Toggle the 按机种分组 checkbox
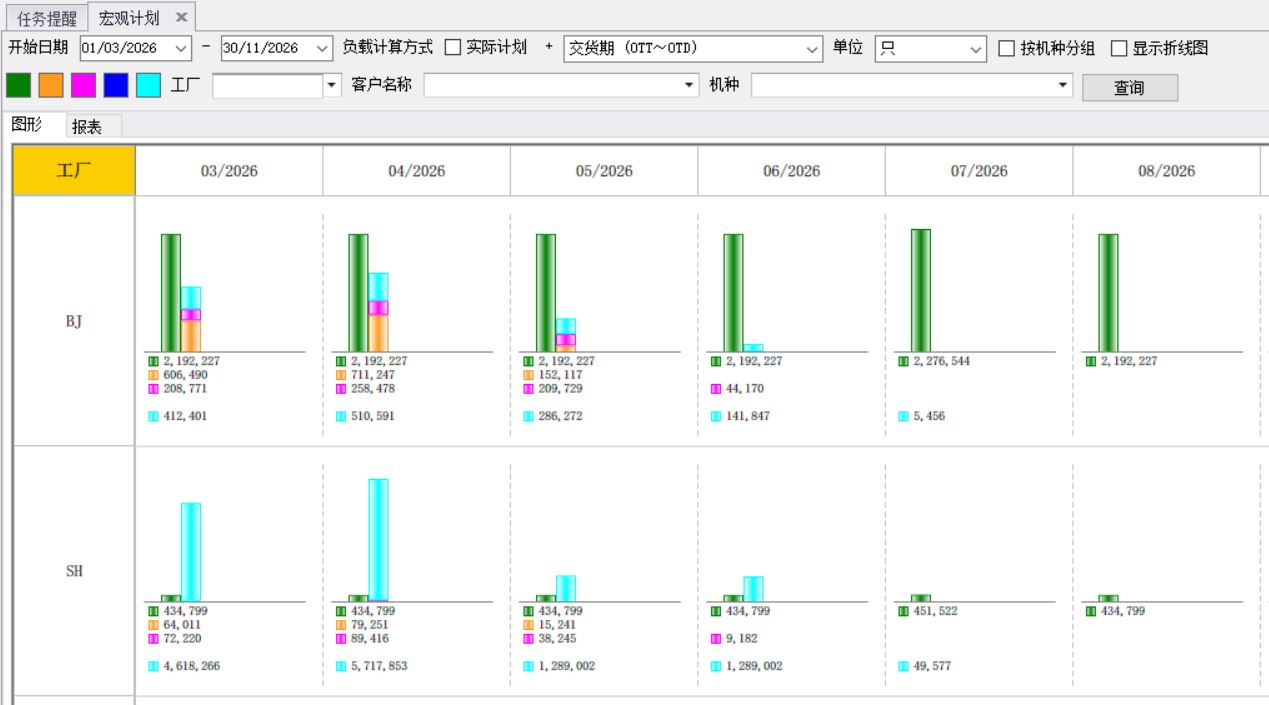Screen dimensions: 1269x705 [x=1007, y=48]
